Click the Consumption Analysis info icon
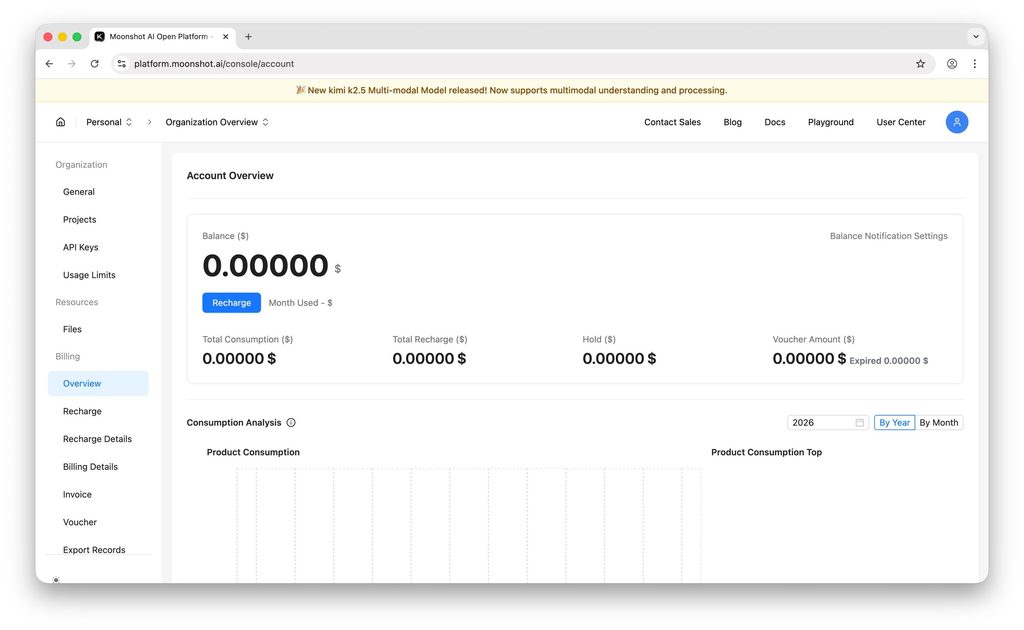The width and height of the screenshot is (1024, 630). (x=291, y=422)
